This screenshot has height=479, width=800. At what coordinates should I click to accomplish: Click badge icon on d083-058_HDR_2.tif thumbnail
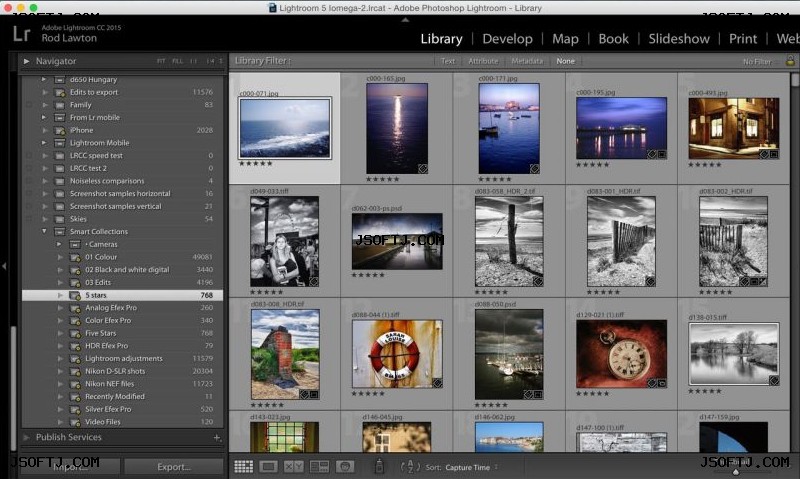[537, 282]
